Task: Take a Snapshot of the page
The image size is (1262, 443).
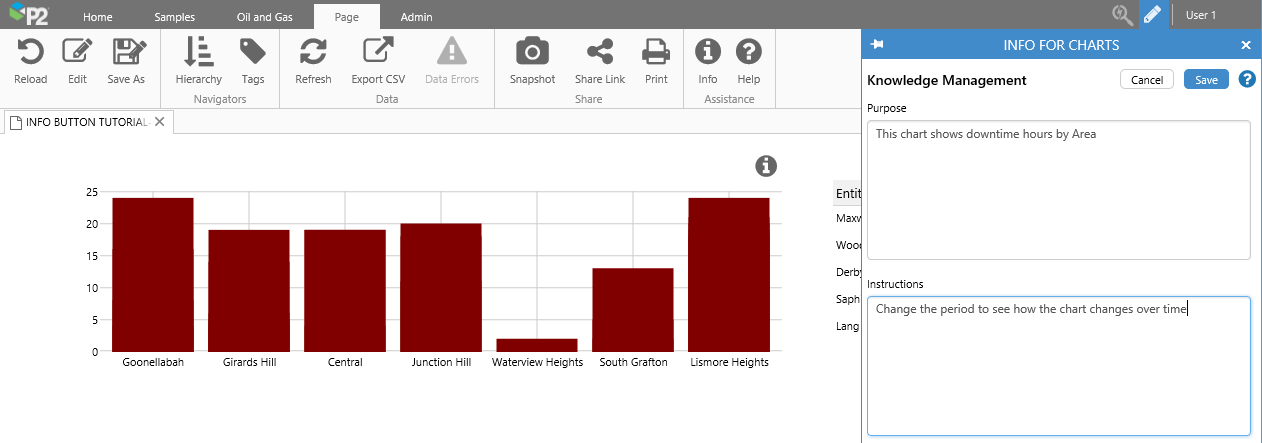Action: coord(532,53)
